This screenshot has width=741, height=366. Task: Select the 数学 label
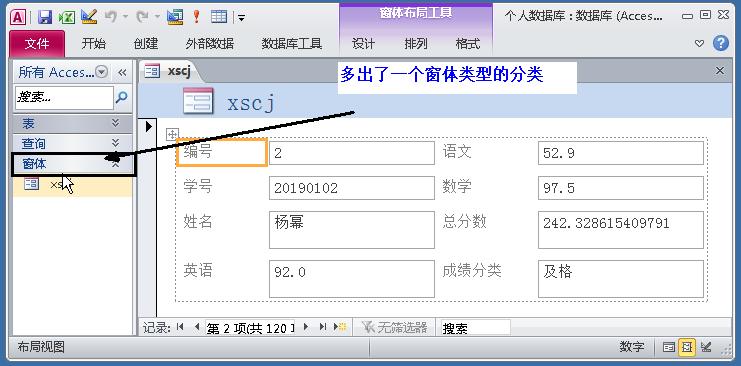[x=457, y=187]
